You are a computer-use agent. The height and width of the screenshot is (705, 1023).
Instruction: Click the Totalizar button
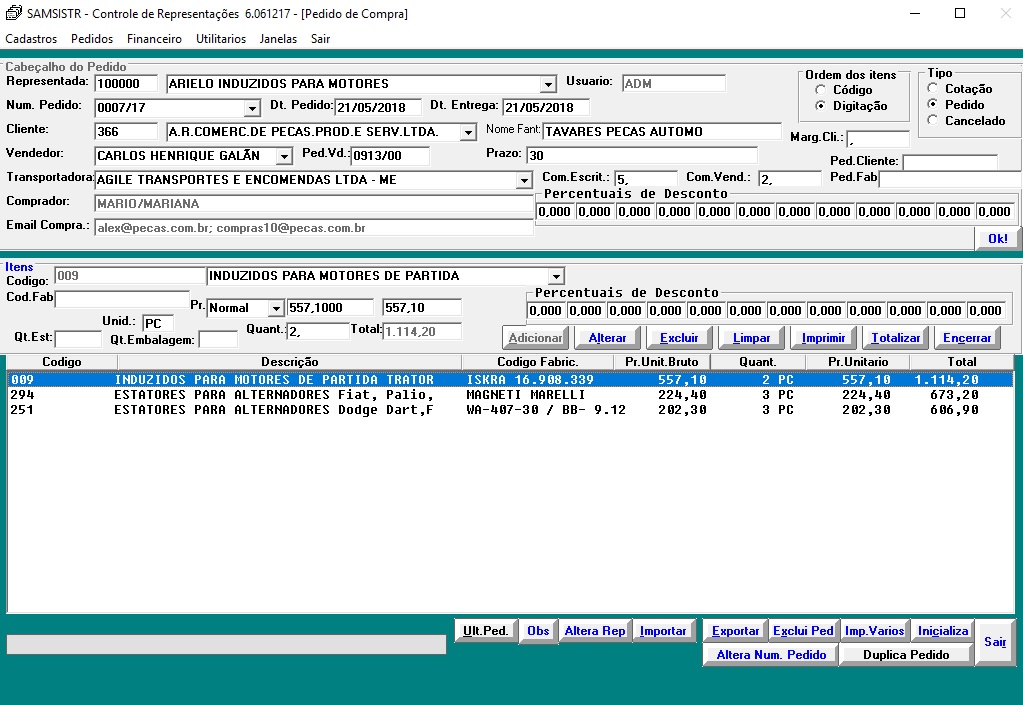[895, 338]
